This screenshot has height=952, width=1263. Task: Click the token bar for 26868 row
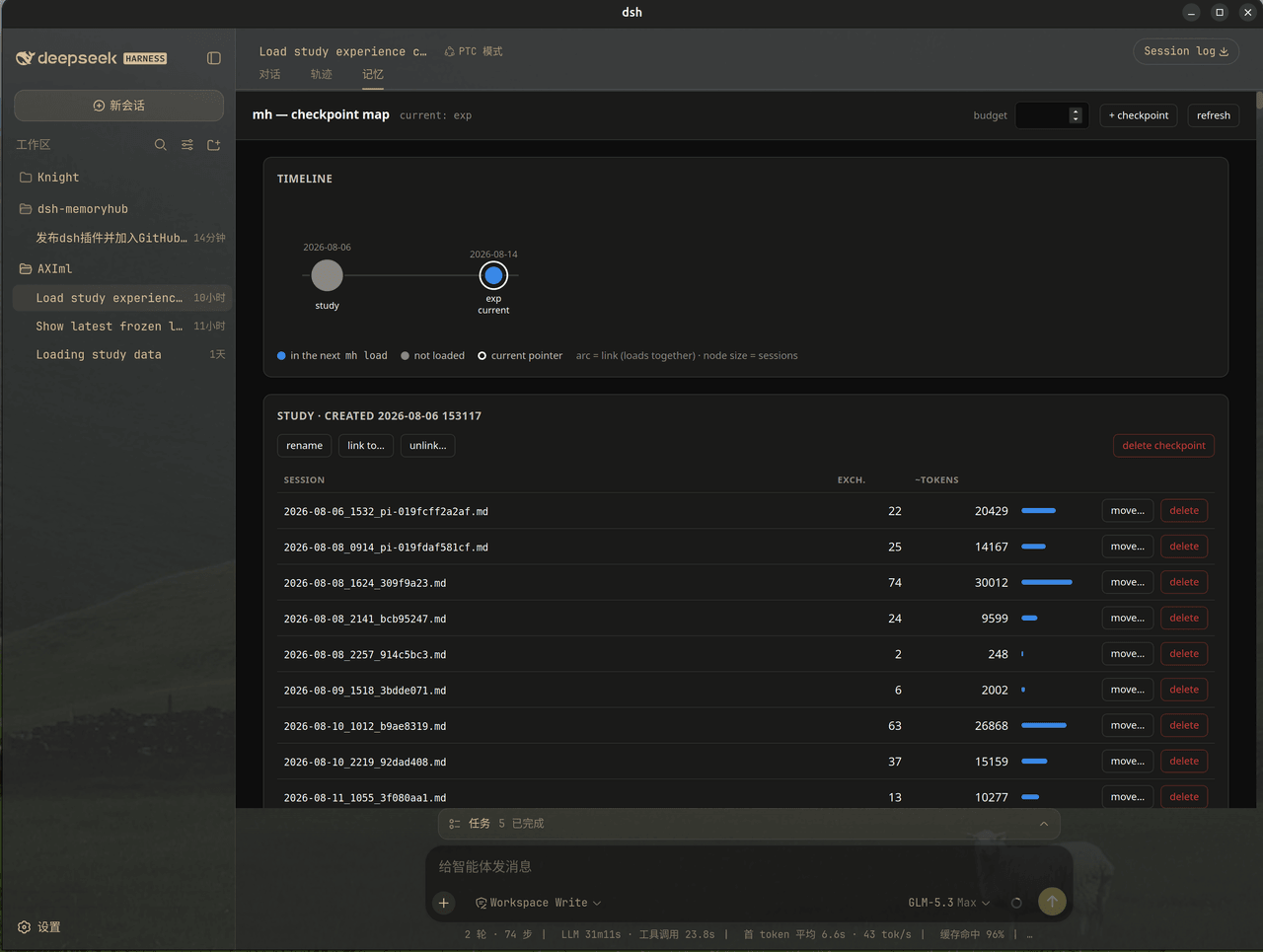point(1044,725)
